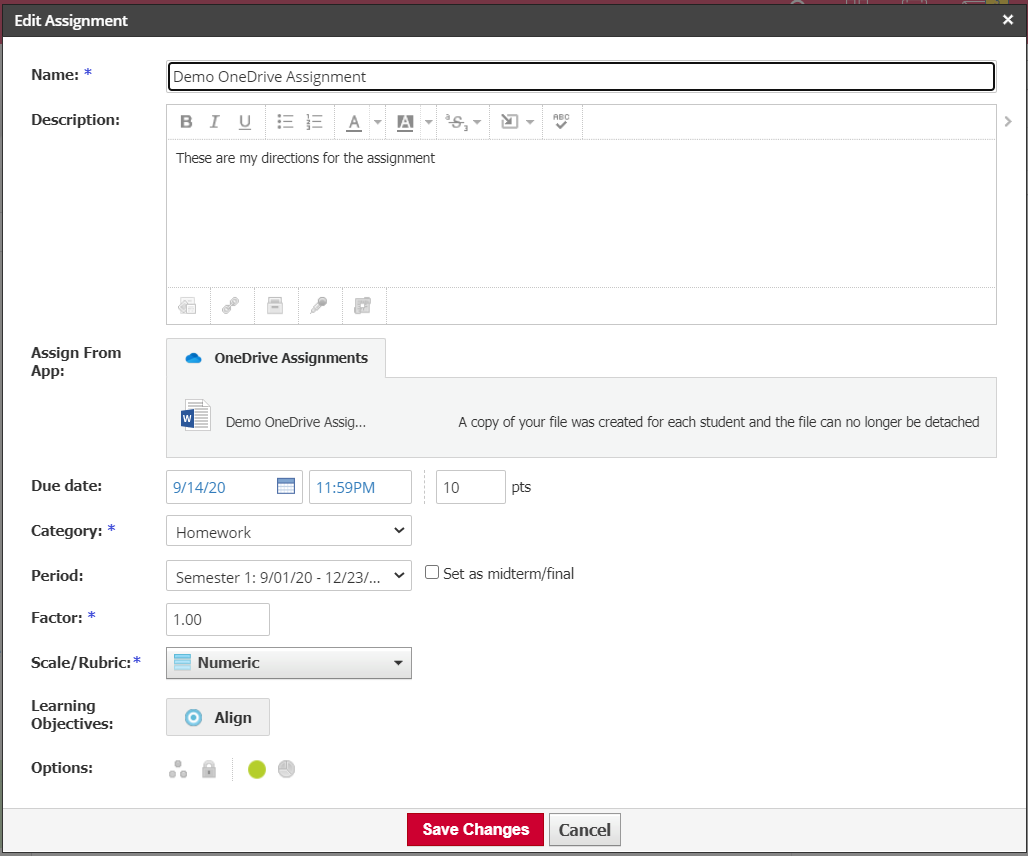Screen dimensions: 1028x856
Task: Click the microphone audio recording icon
Action: [319, 306]
